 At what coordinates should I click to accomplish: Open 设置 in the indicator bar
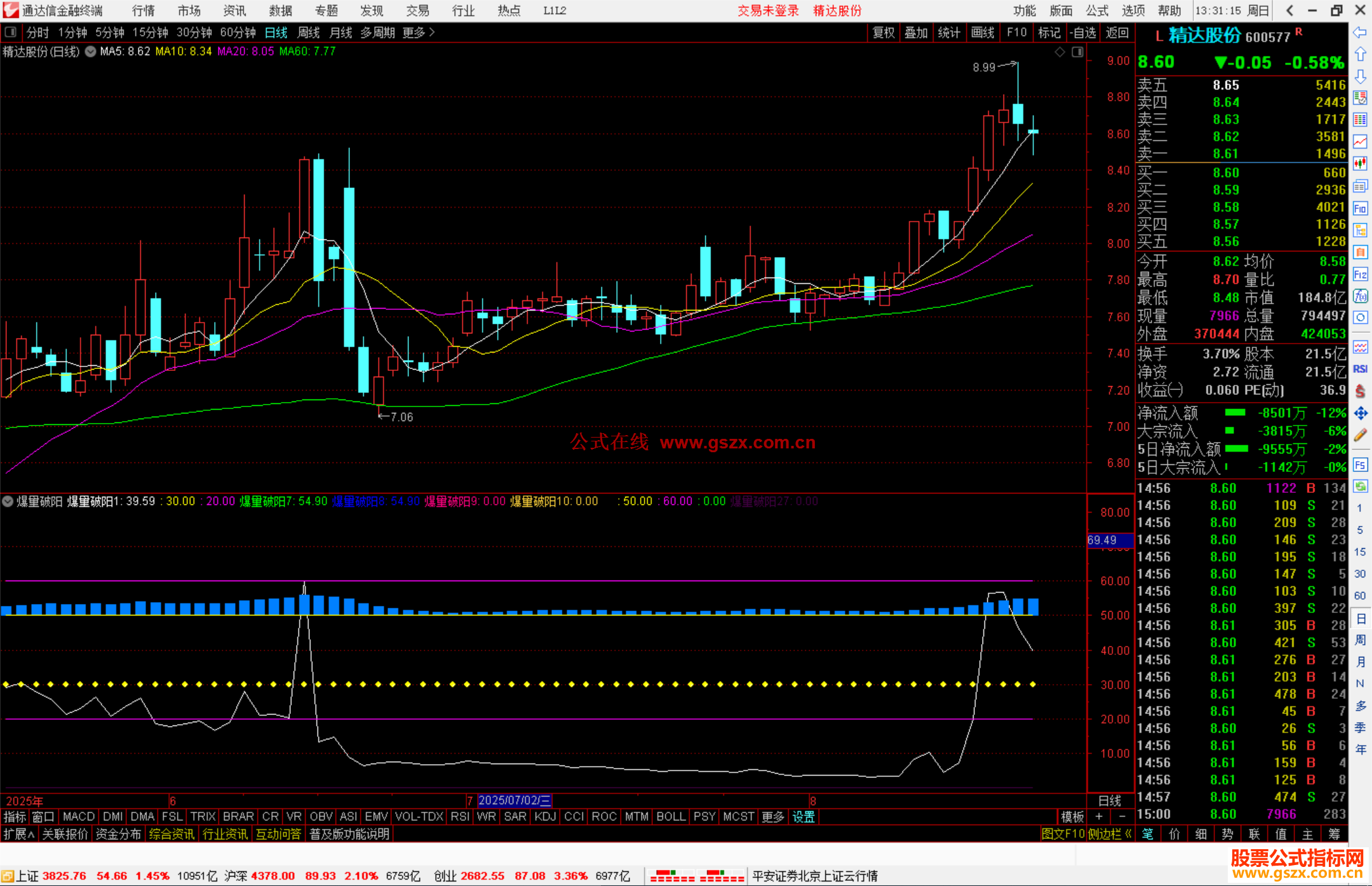coord(804,817)
